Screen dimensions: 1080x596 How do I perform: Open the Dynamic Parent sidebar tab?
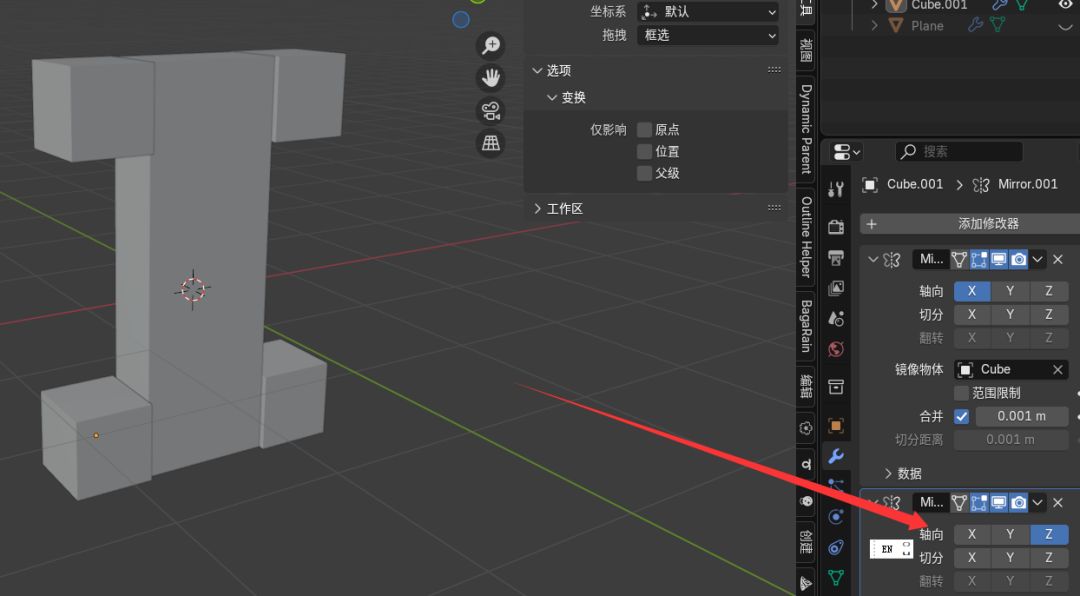(806, 128)
